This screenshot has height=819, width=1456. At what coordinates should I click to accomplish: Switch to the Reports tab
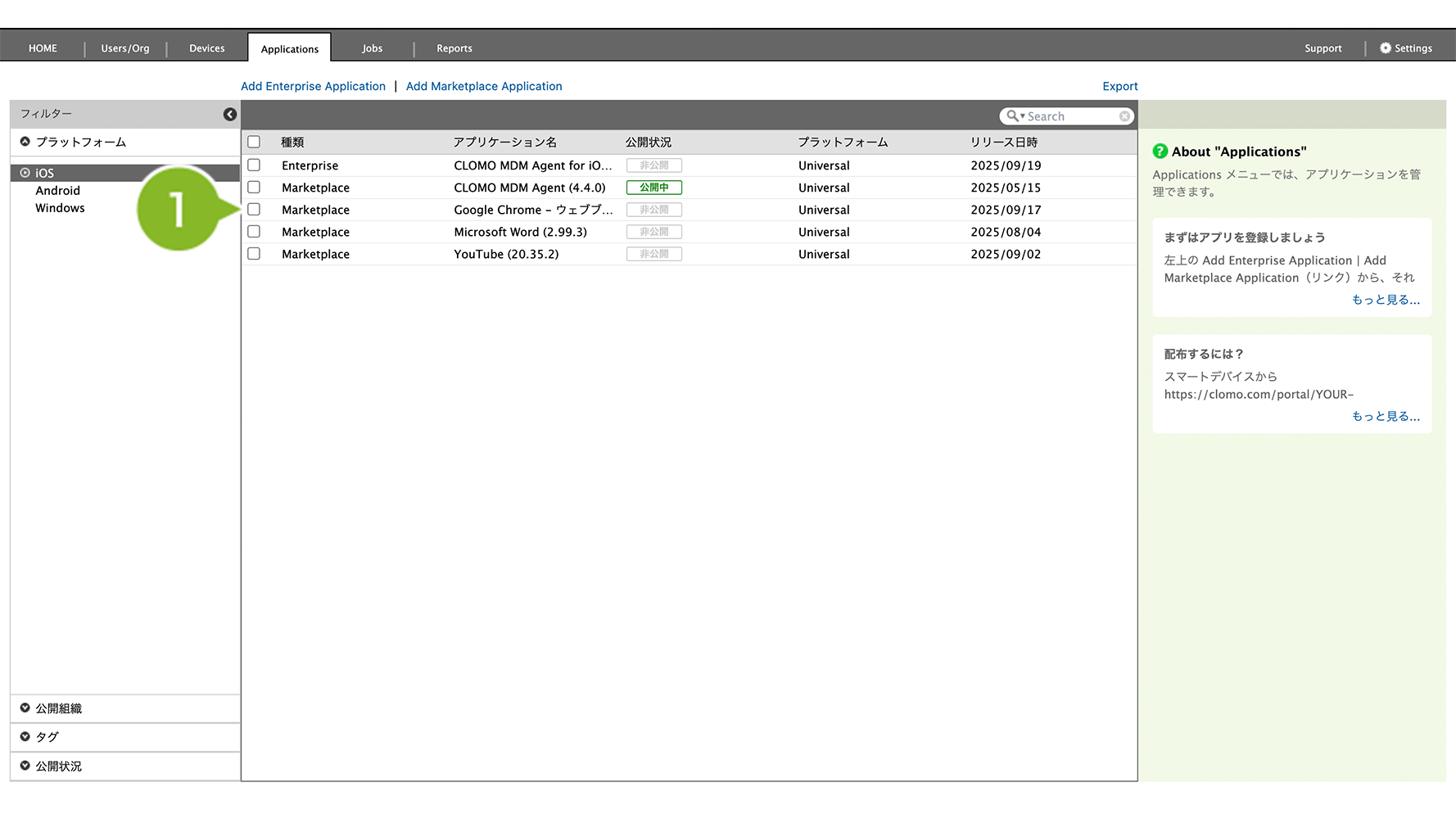click(x=454, y=48)
